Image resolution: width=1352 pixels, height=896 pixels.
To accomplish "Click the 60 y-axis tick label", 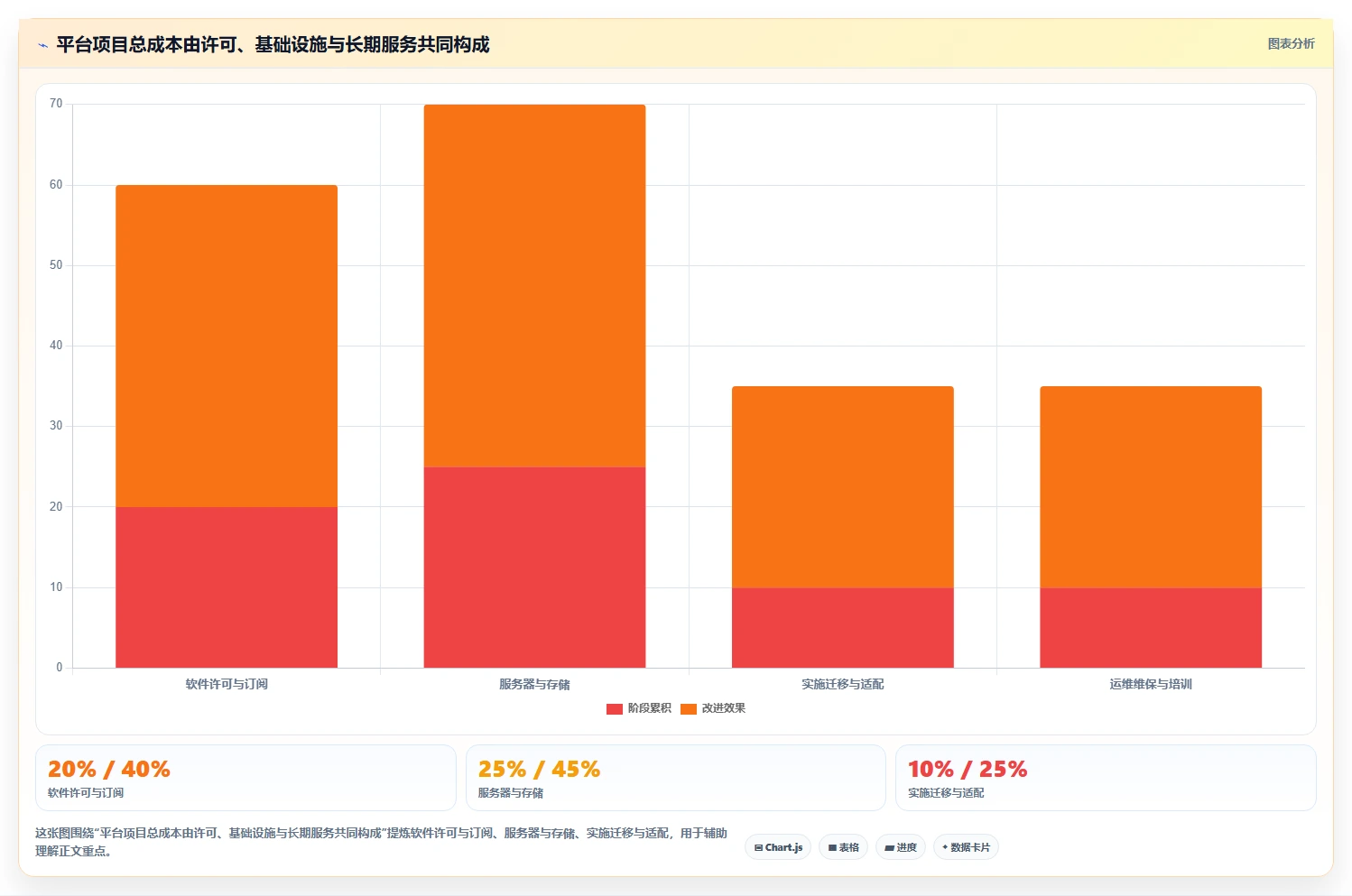I will pos(56,185).
